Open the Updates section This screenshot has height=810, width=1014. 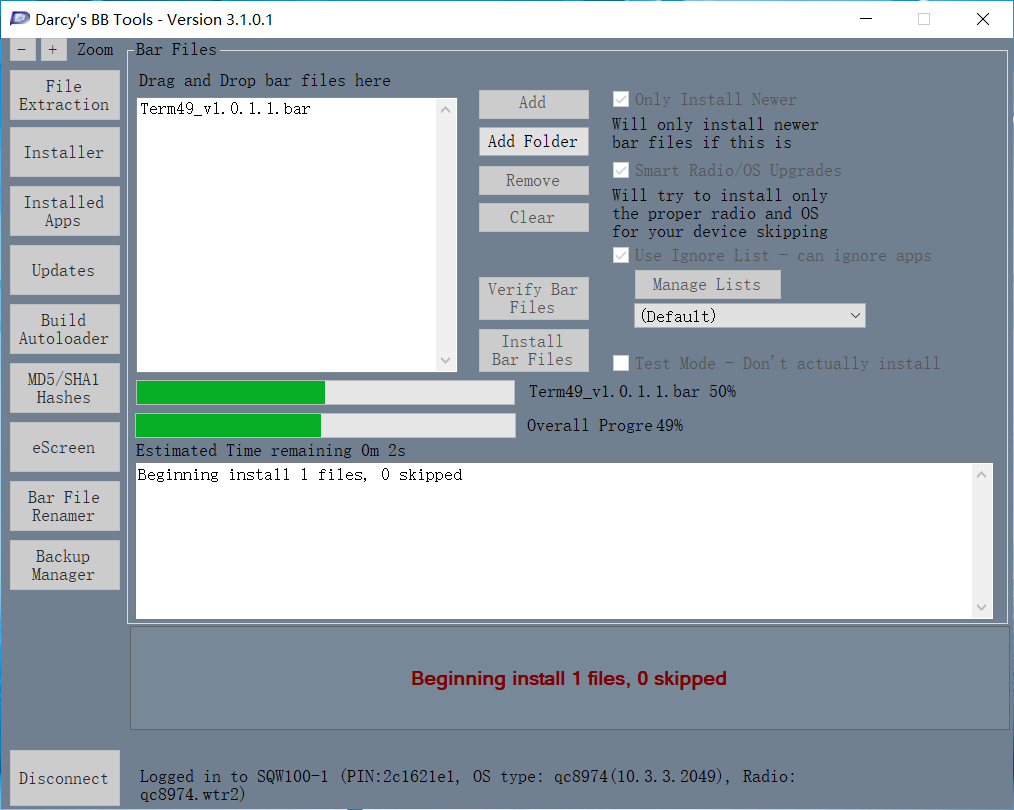click(x=64, y=270)
